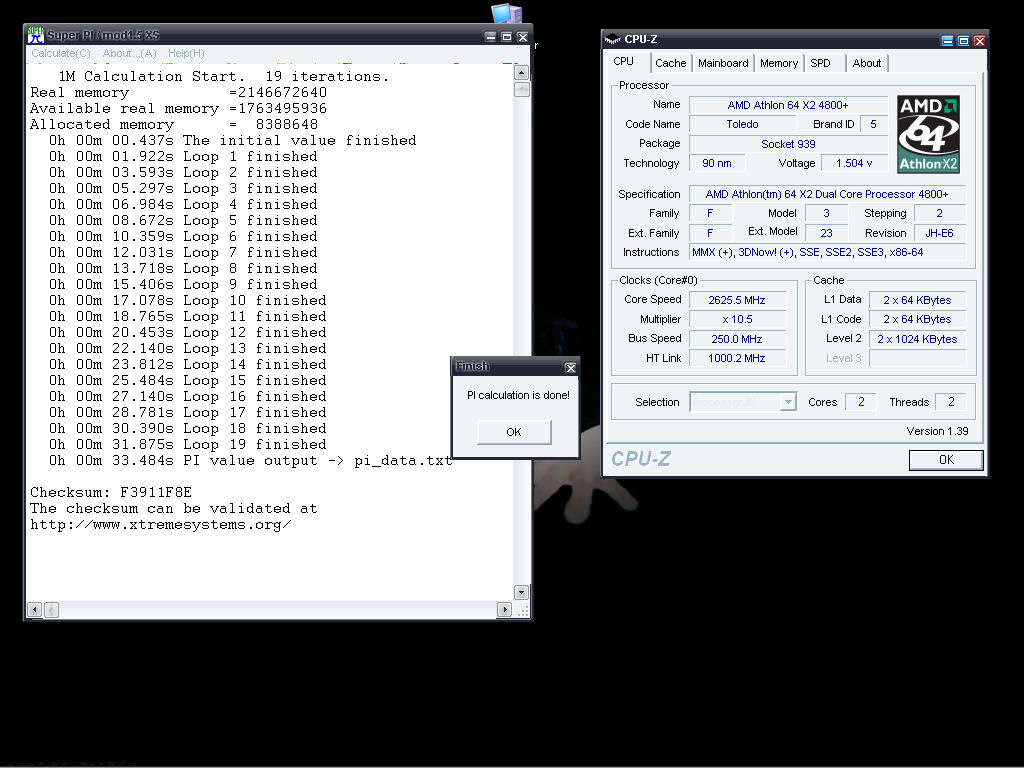Click the Multiplier value x 10.5

pos(737,319)
